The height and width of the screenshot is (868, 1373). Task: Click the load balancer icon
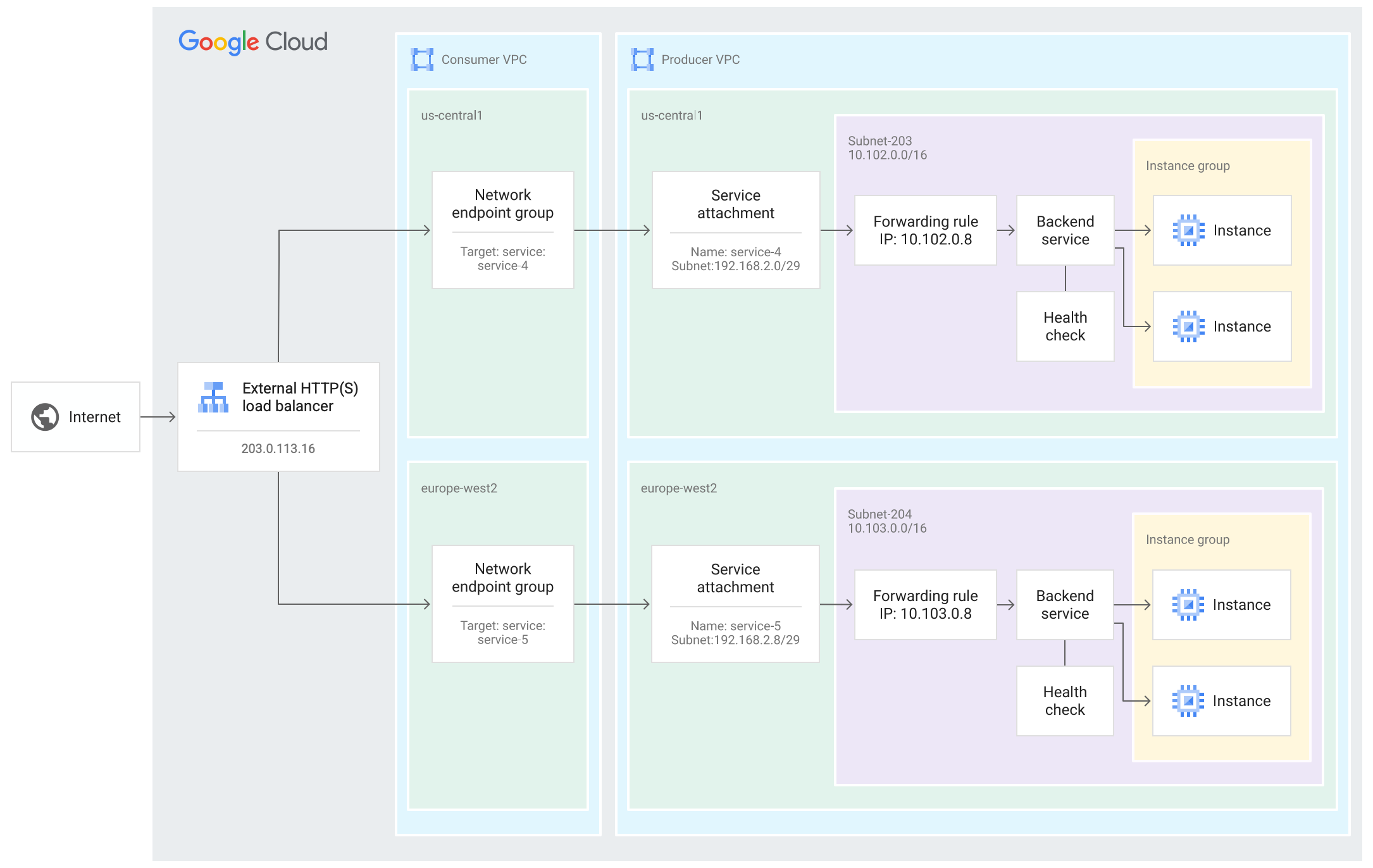pos(213,397)
